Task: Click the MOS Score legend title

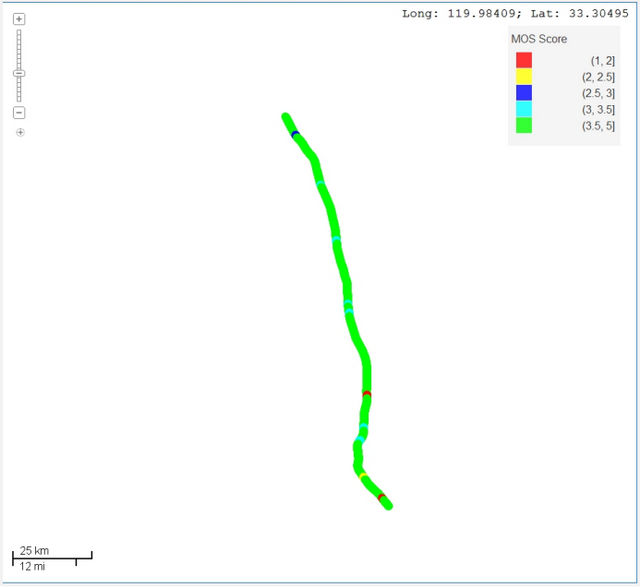Action: tap(540, 39)
